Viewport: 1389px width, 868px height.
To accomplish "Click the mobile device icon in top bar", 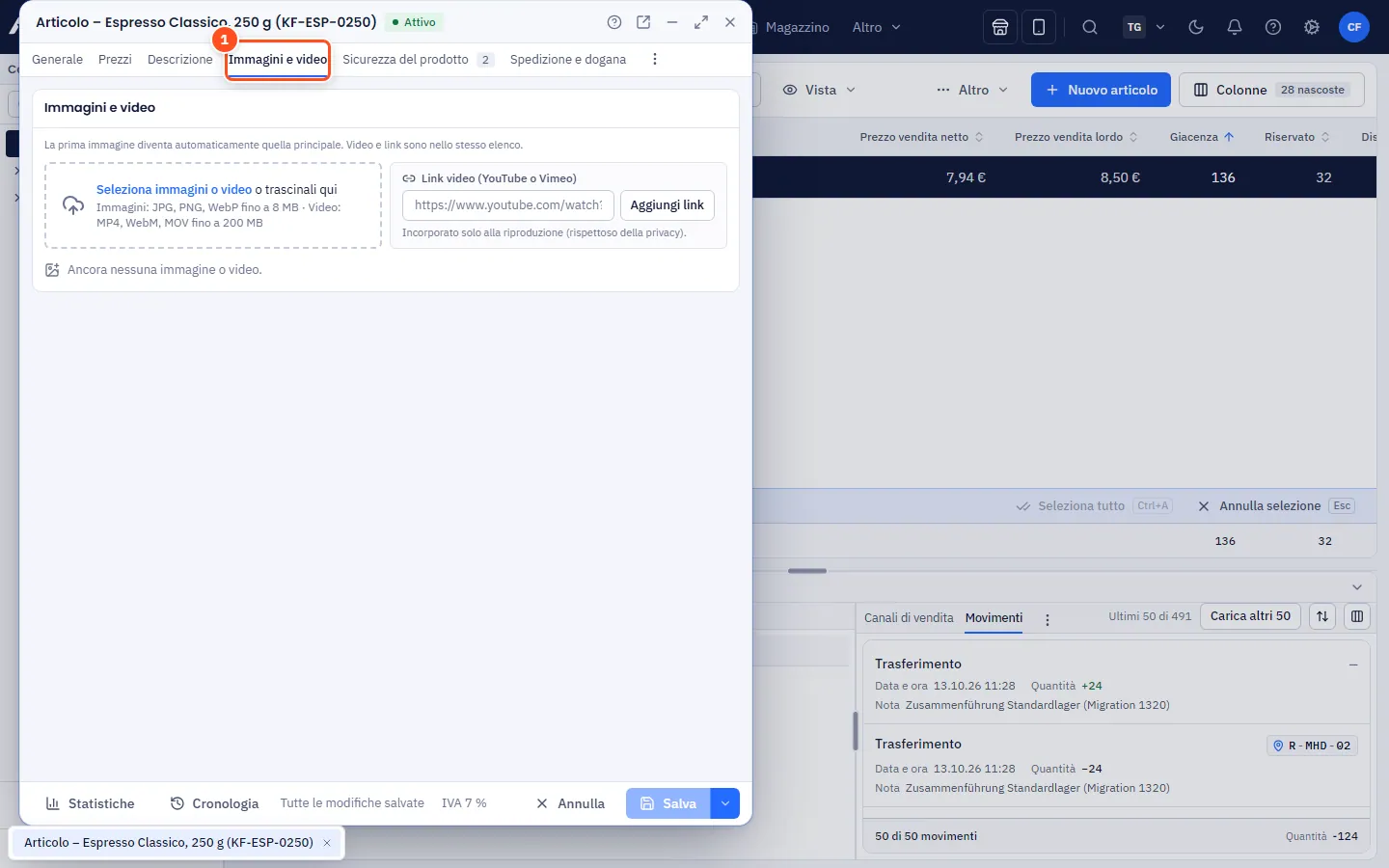I will (1039, 27).
